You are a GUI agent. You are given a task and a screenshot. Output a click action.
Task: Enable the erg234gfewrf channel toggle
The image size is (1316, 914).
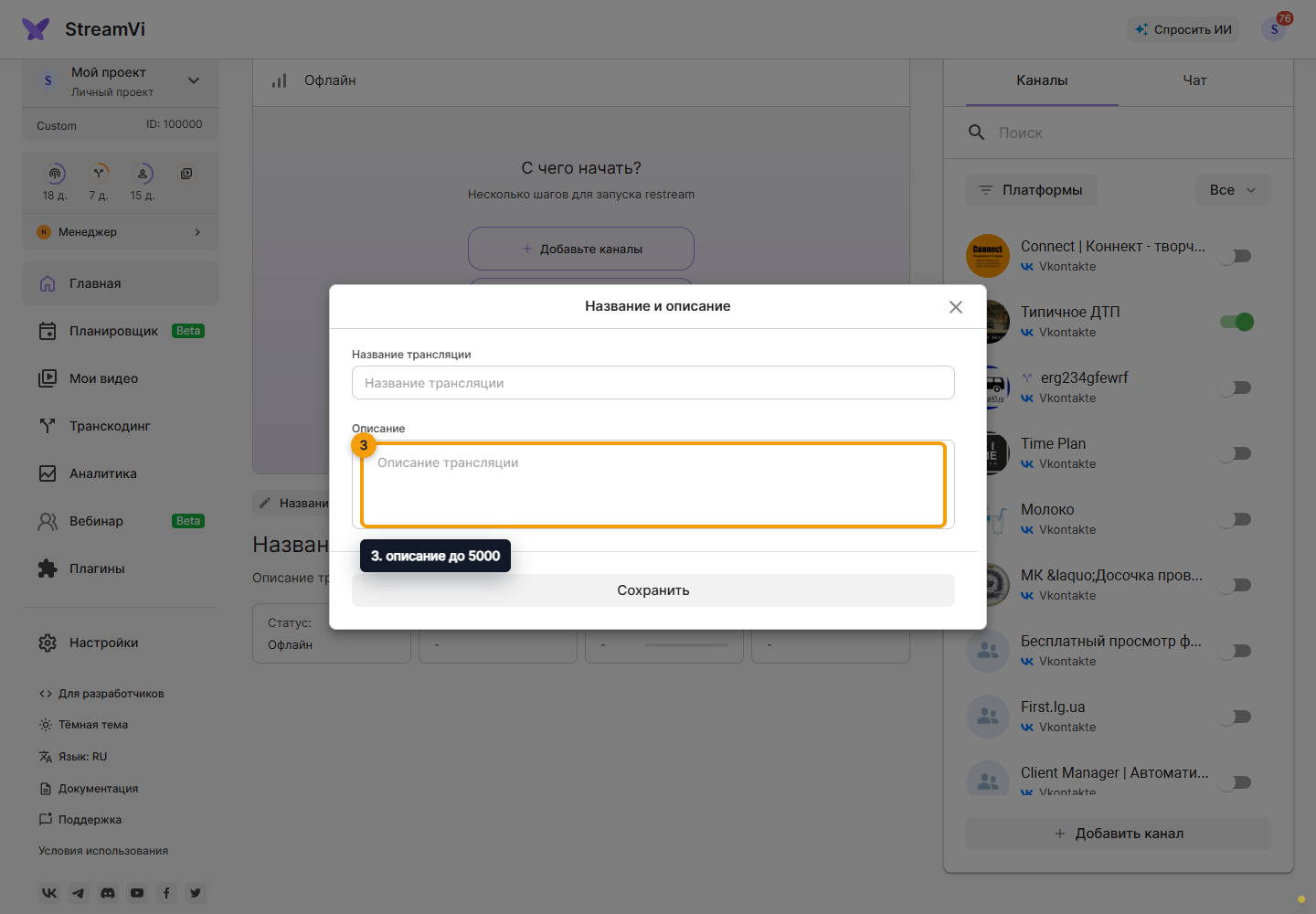(x=1236, y=388)
